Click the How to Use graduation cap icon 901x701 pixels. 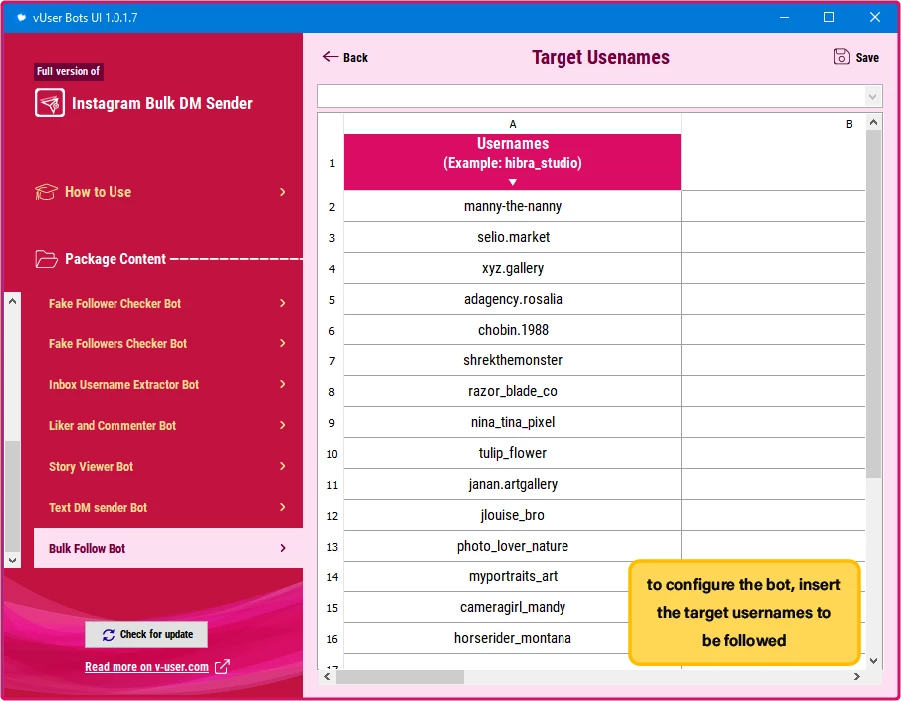click(x=47, y=192)
